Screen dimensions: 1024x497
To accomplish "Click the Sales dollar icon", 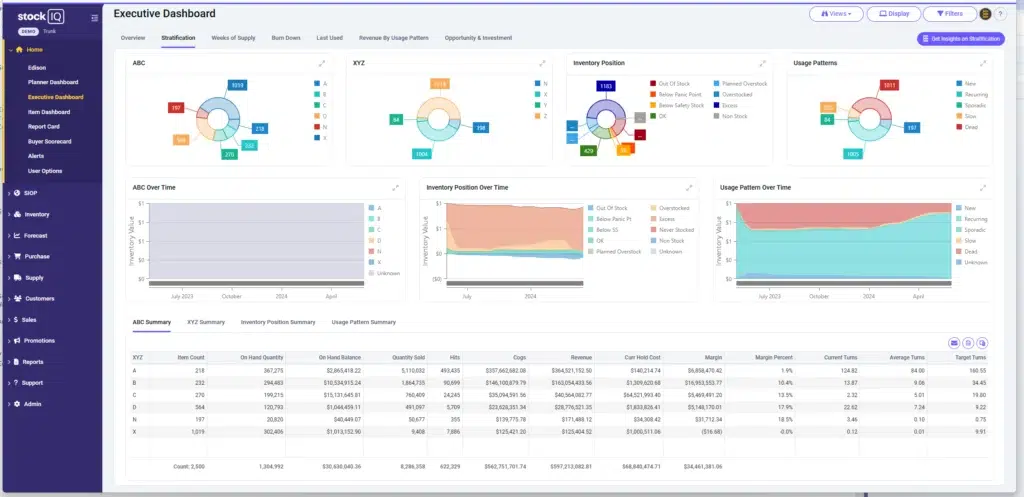I will click(x=16, y=320).
